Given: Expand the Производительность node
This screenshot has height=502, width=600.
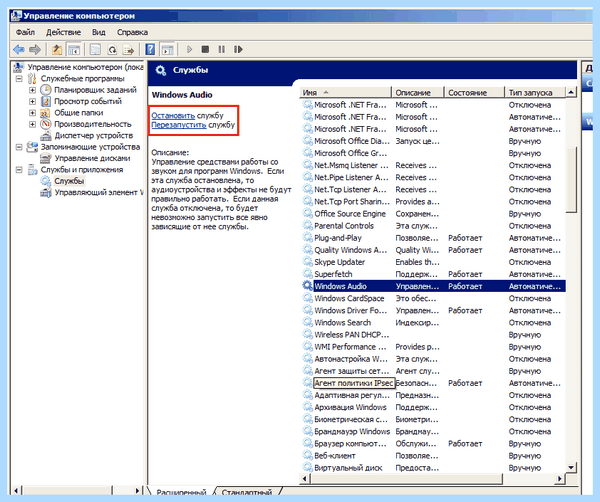Looking at the screenshot, I should coord(33,124).
